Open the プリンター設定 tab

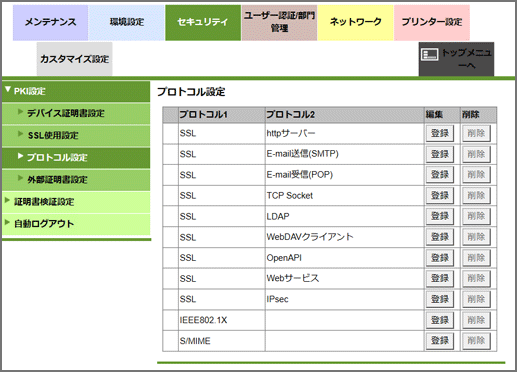432,23
